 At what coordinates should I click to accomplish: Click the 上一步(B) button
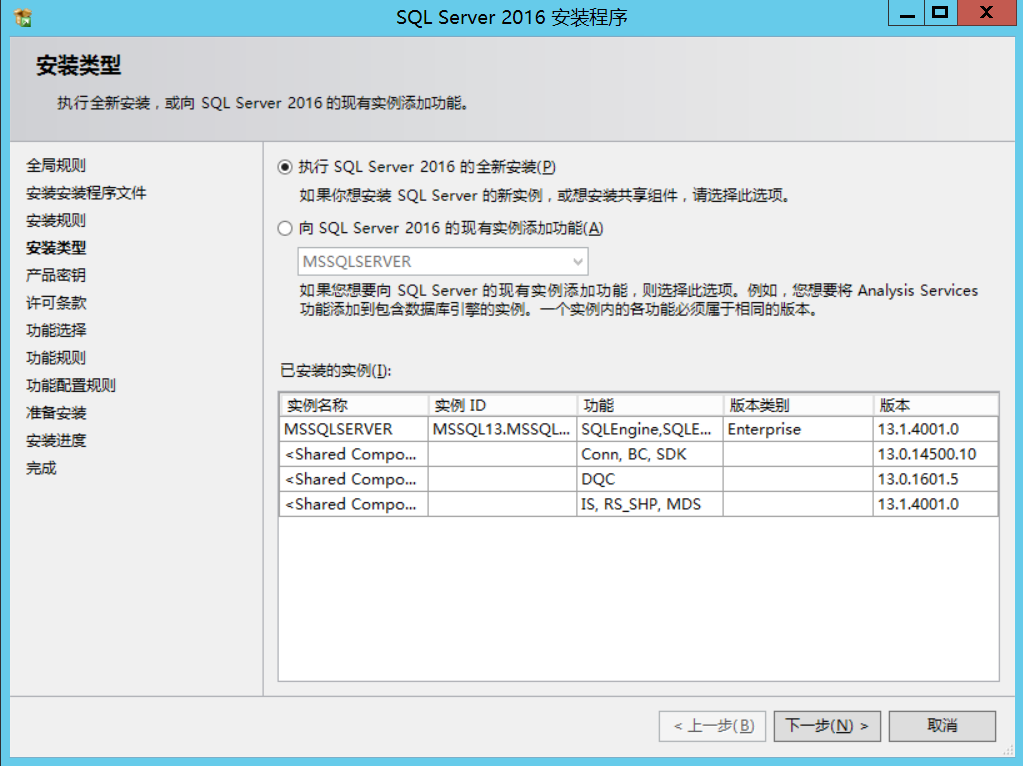712,726
